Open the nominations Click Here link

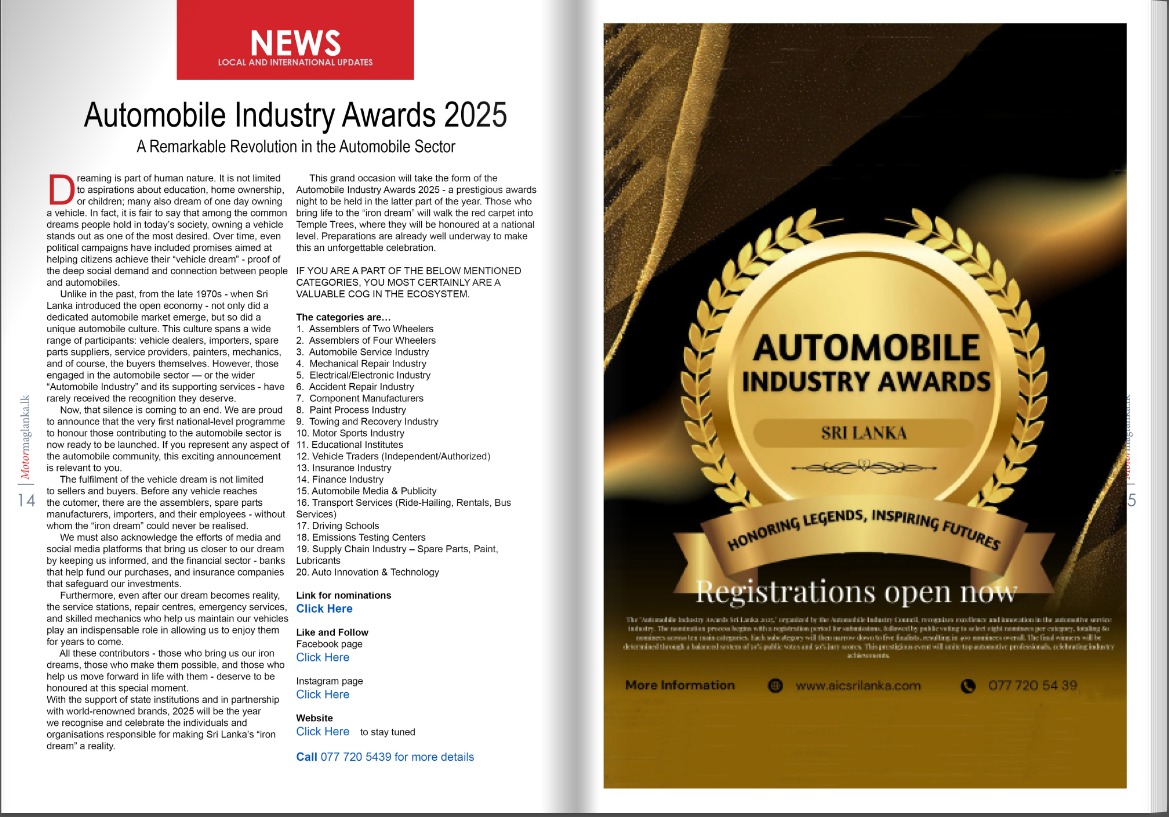(x=324, y=608)
